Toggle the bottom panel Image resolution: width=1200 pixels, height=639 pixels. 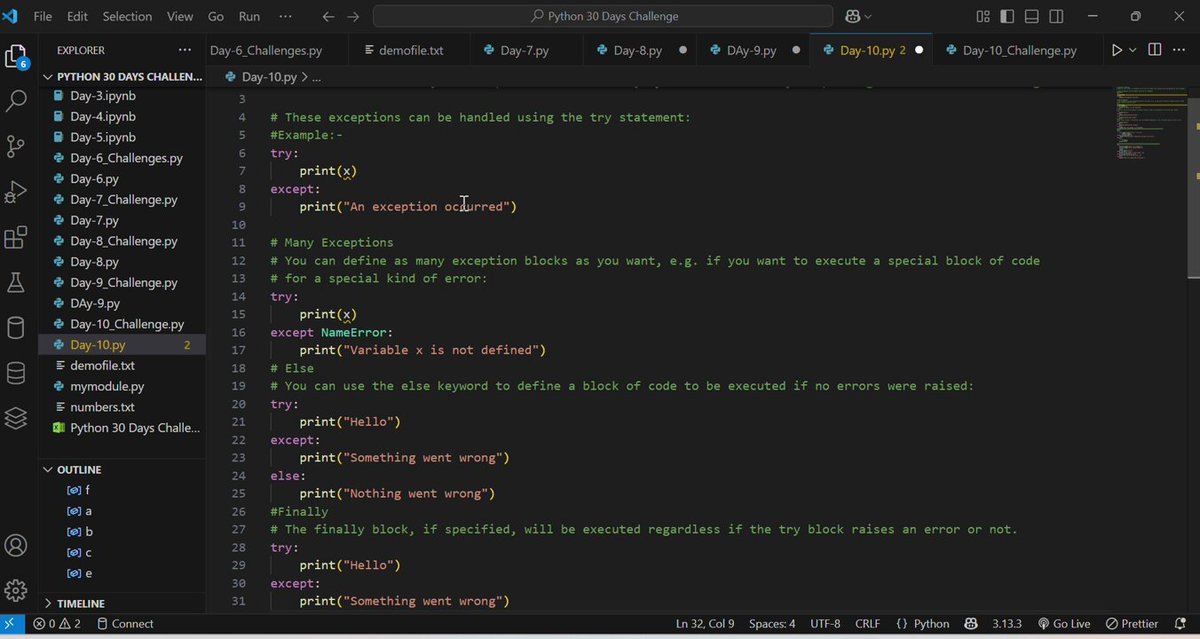(1032, 17)
